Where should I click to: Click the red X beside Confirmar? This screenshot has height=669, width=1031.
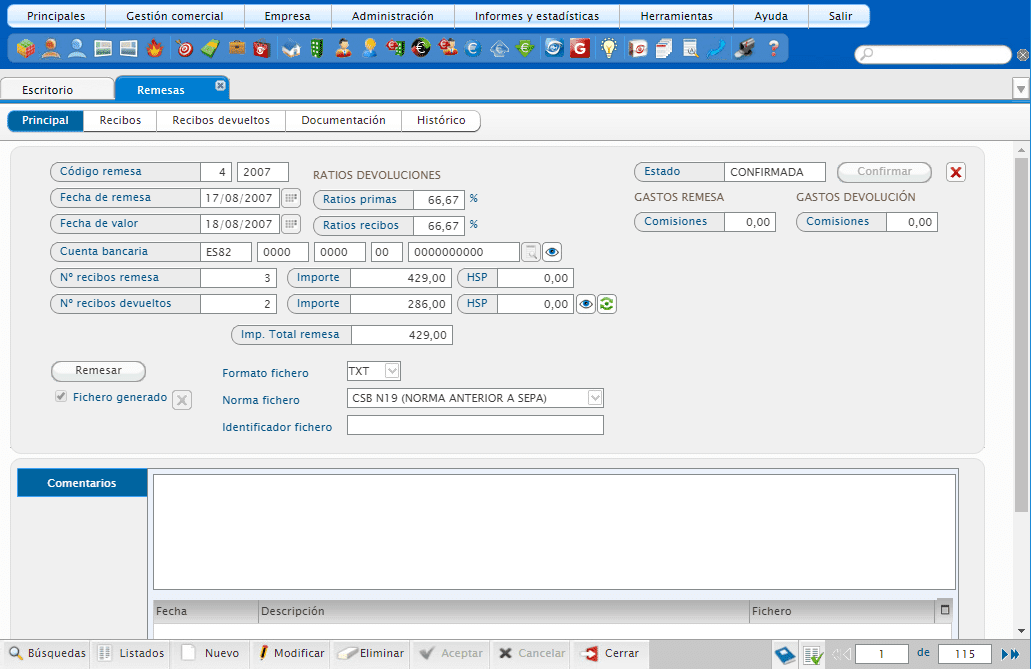point(956,172)
